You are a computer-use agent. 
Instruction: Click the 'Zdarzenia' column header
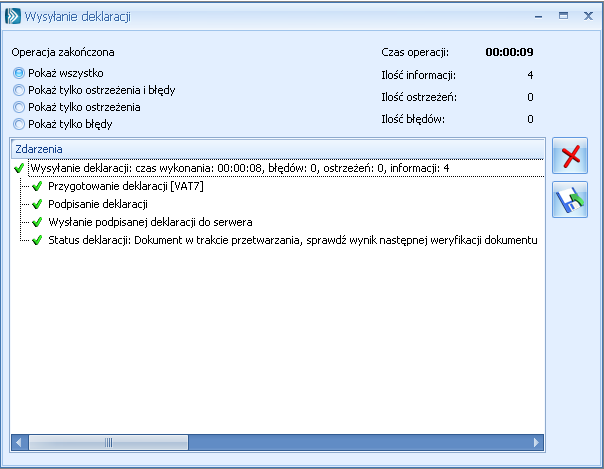pos(277,149)
